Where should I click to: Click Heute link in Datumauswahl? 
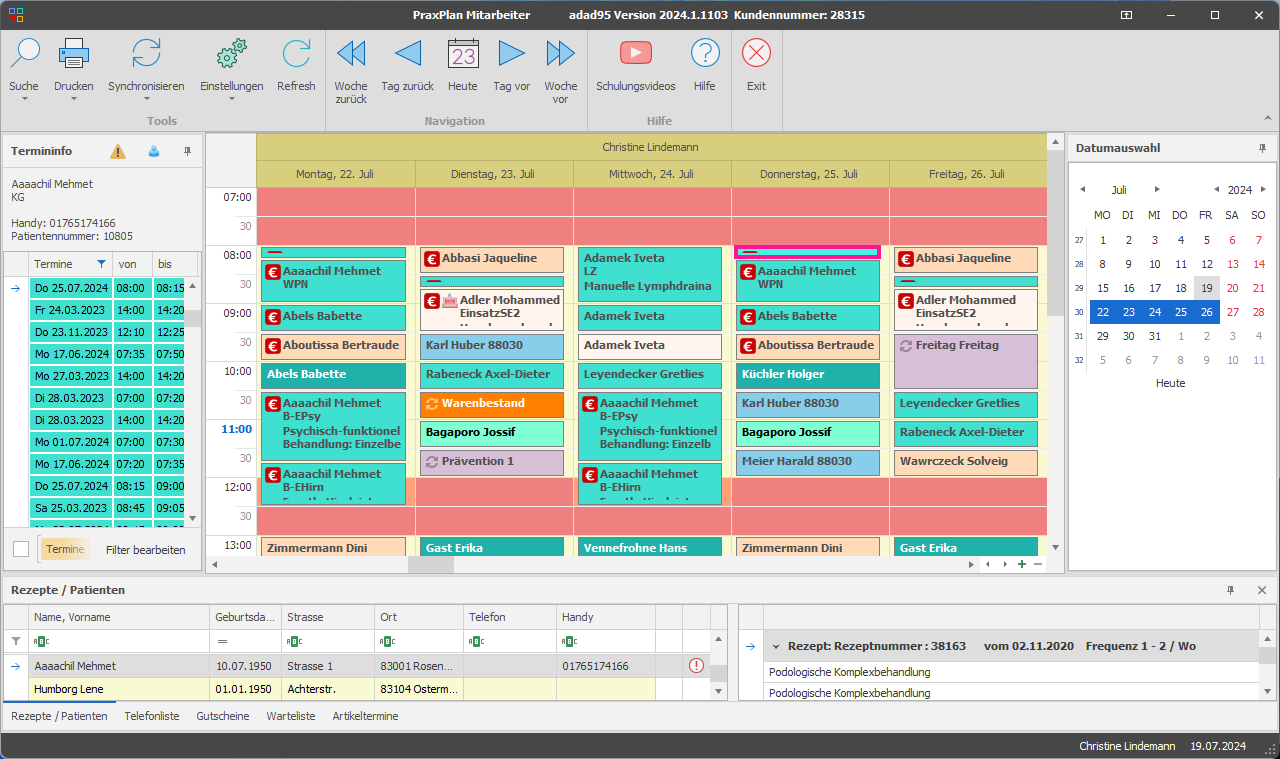point(1170,383)
